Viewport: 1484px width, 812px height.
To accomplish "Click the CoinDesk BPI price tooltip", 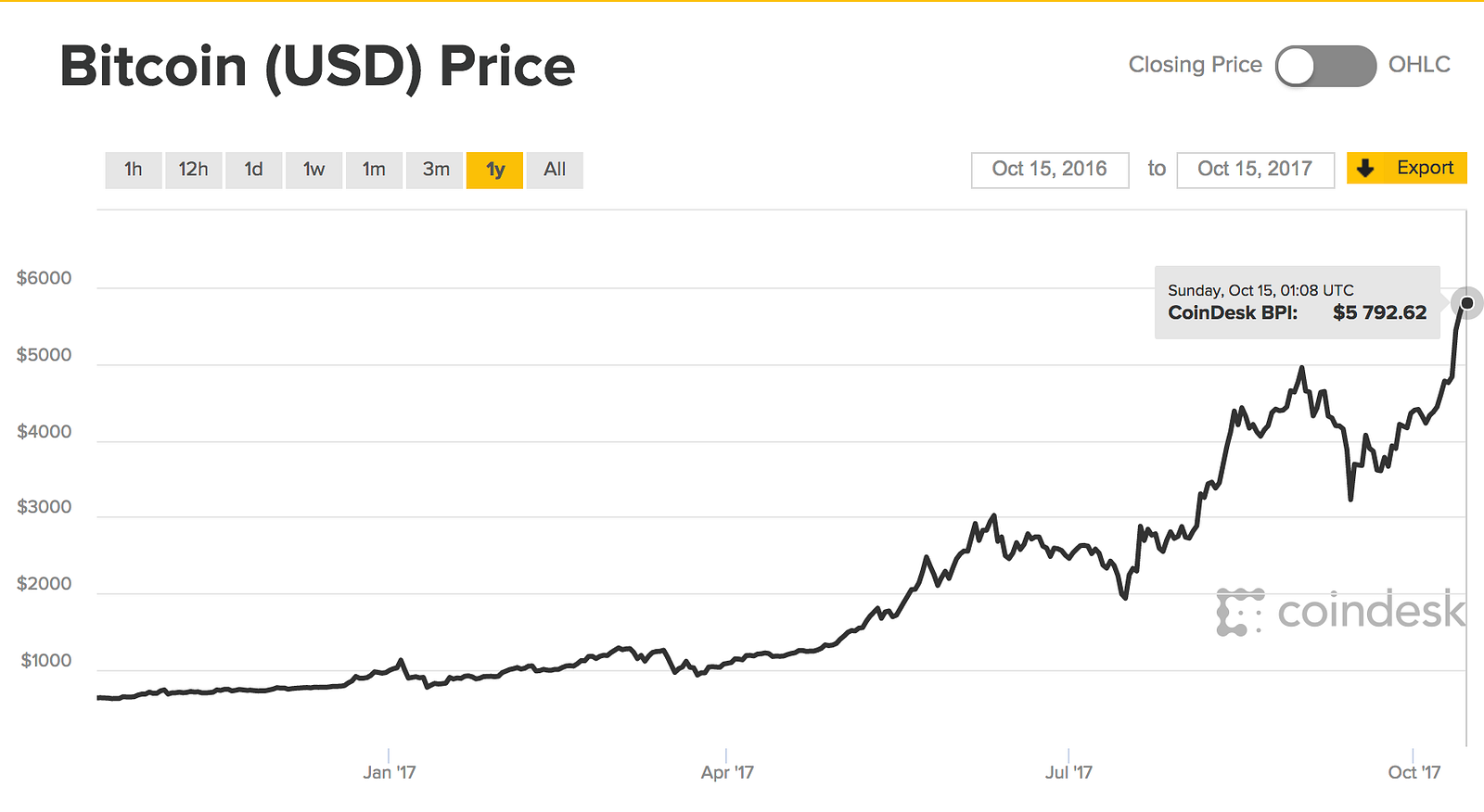I will click(x=1297, y=302).
